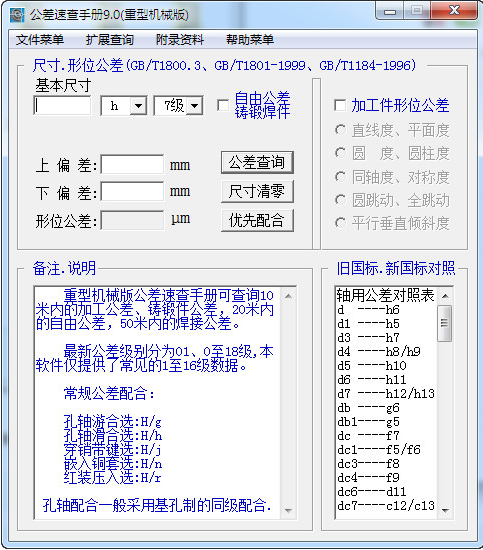Open the 扩展查询 menu
The image size is (483, 550).
pos(110,40)
